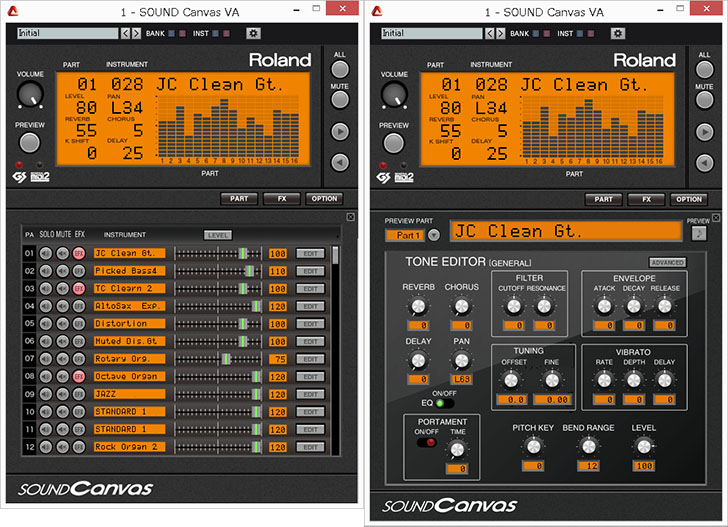Open the Initial patch name field, left window
Screen dimensions: 728x527
pyautogui.click(x=68, y=33)
